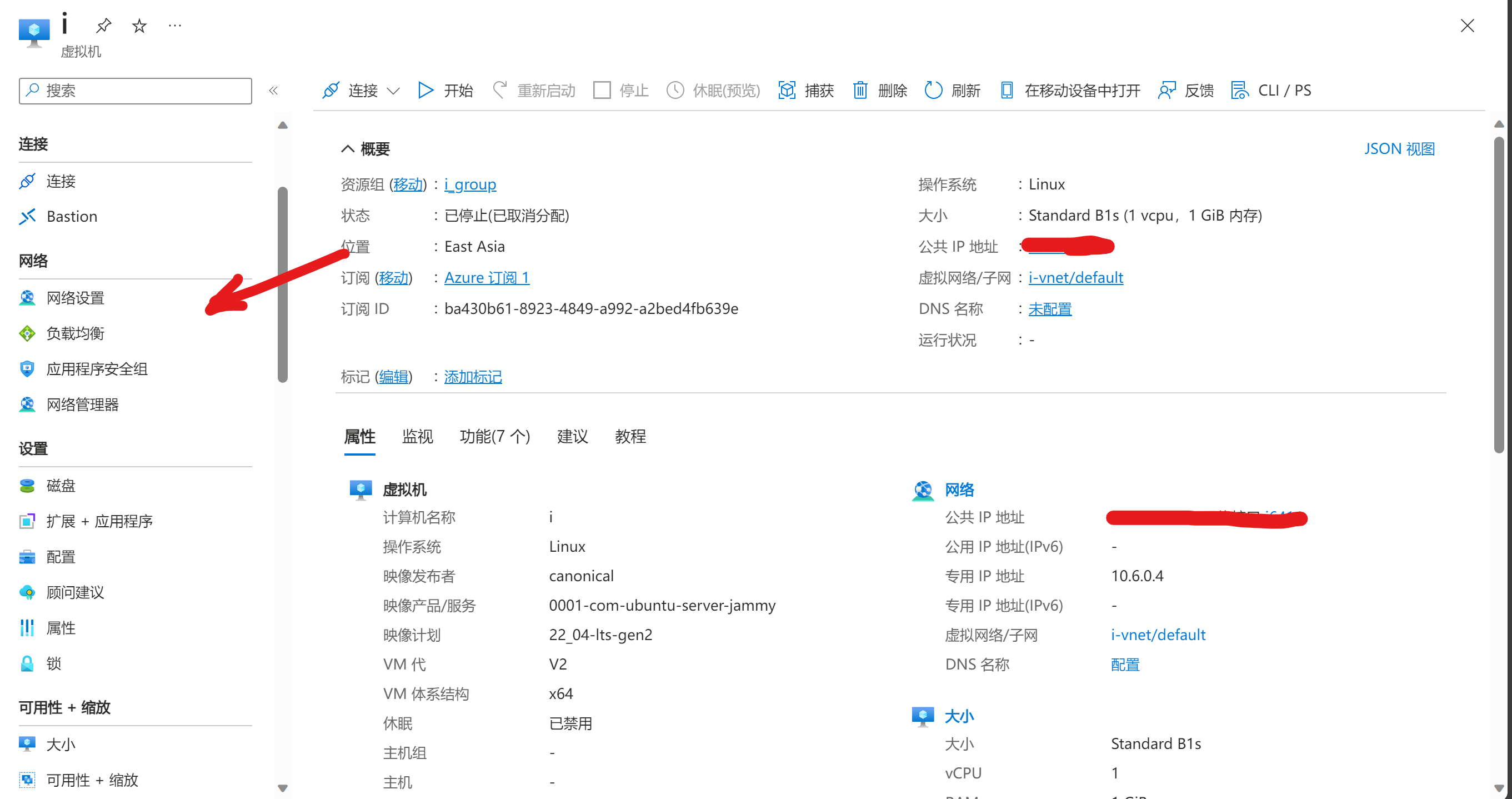Click the 22_04-lts-gen2 image plan value
This screenshot has height=799, width=1512.
coord(600,635)
